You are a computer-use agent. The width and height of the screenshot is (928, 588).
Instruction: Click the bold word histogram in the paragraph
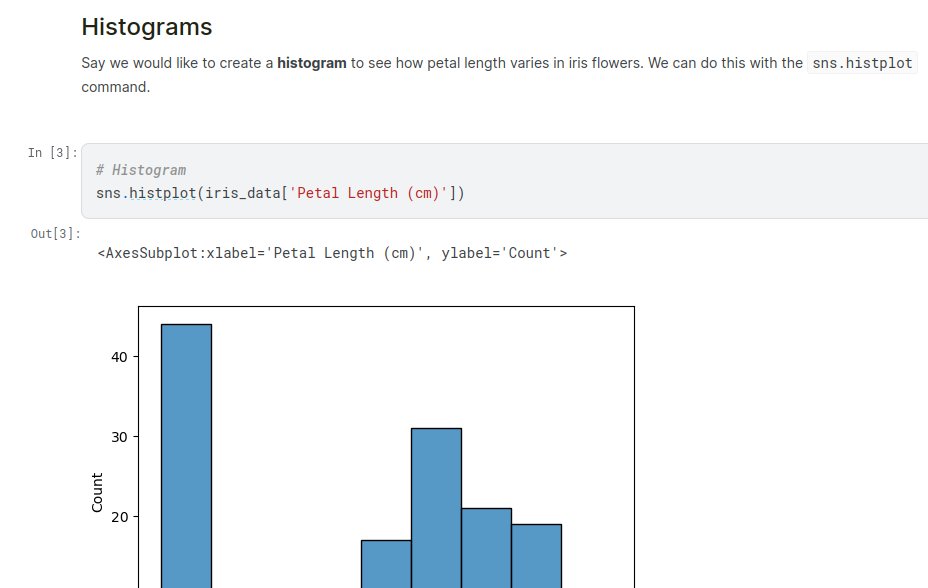point(312,63)
